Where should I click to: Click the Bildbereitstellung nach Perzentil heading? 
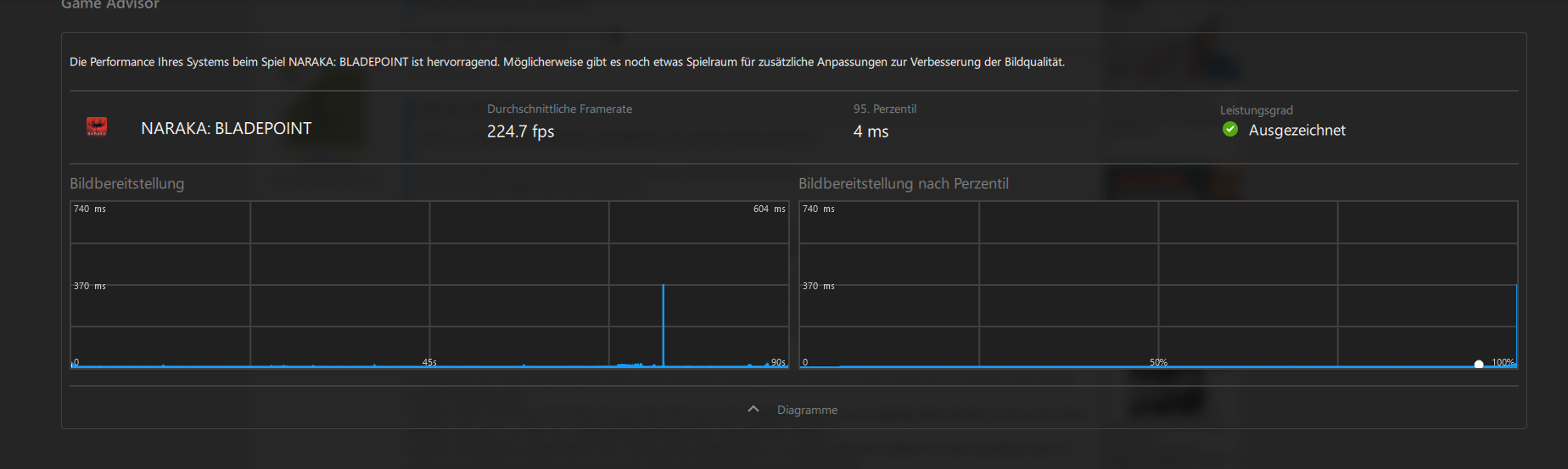[904, 183]
